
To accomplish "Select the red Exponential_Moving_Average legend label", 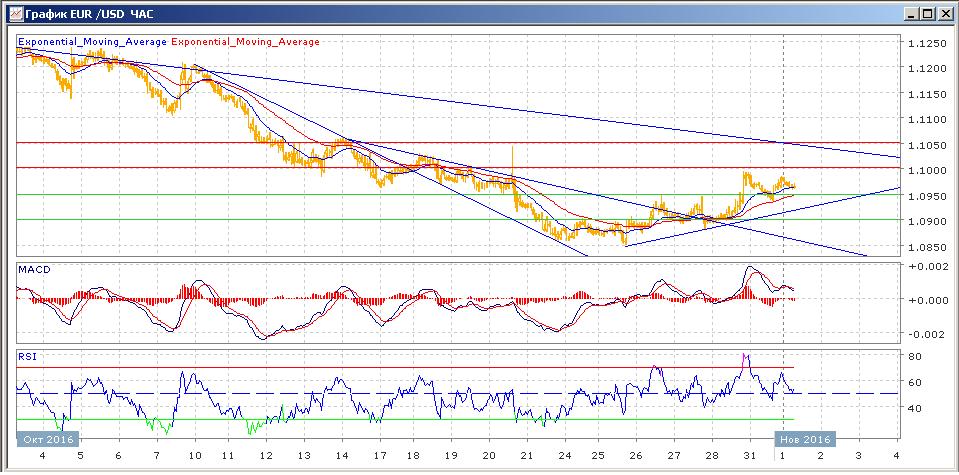I will (x=246, y=42).
